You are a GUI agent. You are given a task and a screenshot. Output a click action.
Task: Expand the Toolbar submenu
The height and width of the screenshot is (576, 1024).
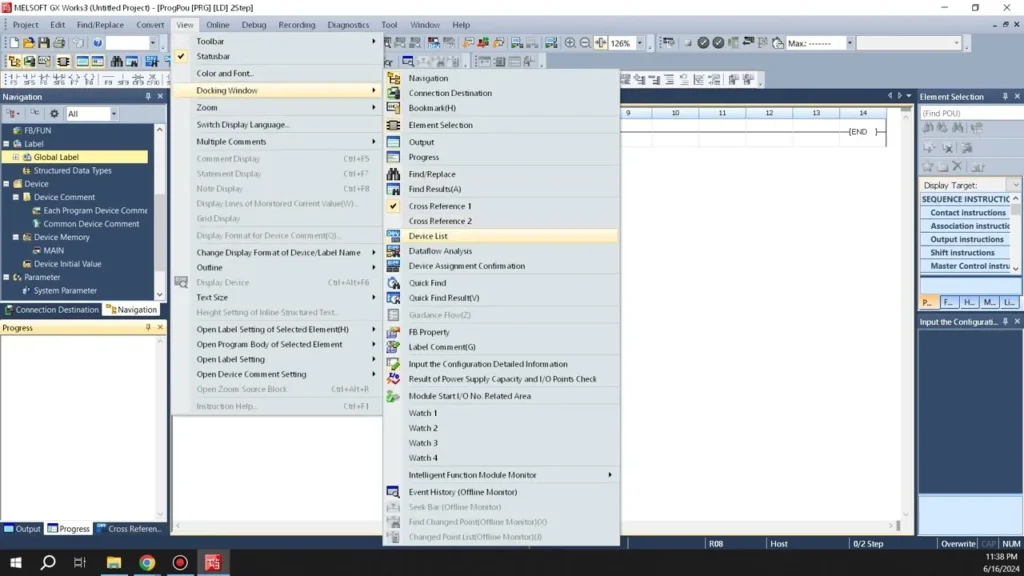(x=278, y=41)
